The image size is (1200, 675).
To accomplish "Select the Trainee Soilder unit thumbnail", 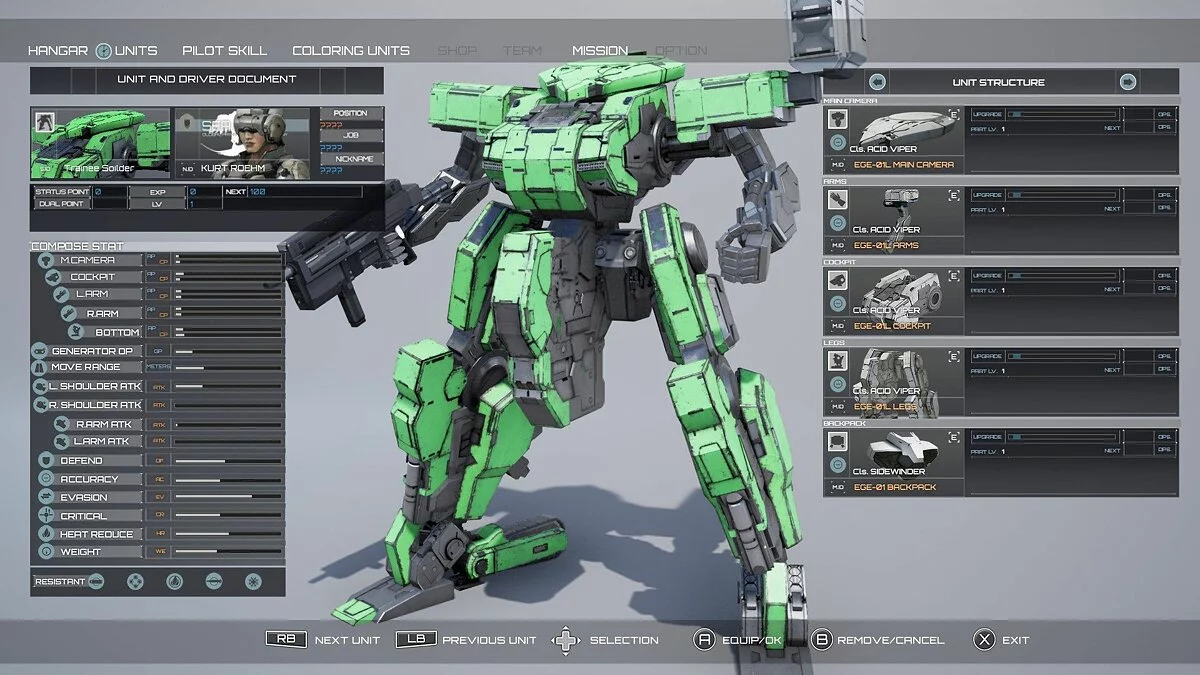I will coord(100,142).
